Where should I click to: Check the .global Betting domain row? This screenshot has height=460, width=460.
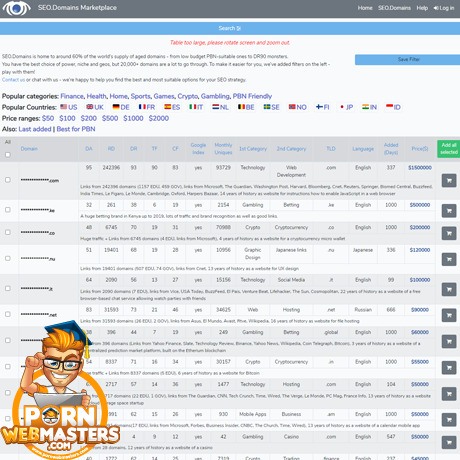pyautogui.click(x=8, y=340)
